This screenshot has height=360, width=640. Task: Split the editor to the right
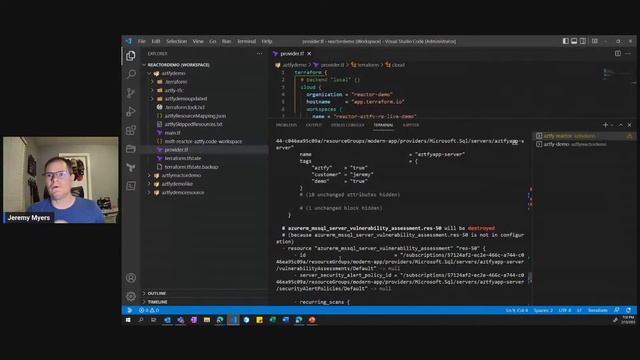(618, 53)
